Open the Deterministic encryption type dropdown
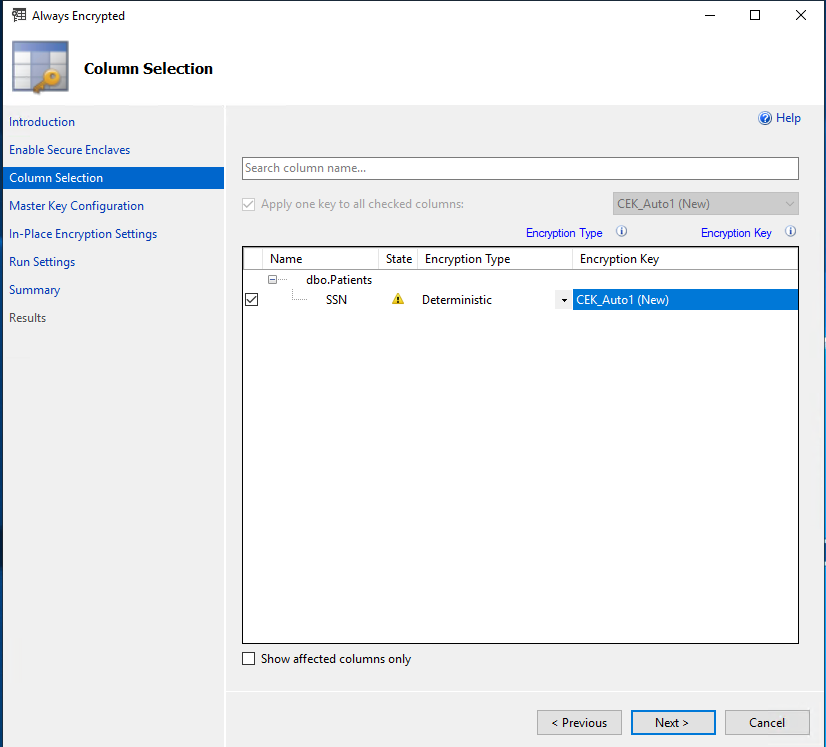This screenshot has height=747, width=826. (564, 300)
